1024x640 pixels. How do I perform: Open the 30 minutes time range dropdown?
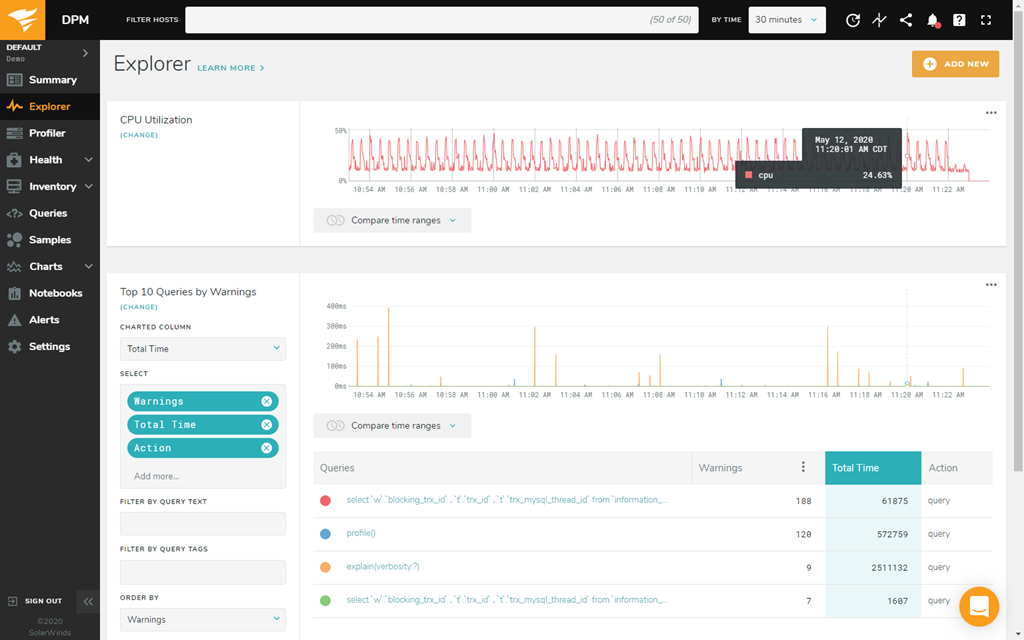(x=787, y=20)
